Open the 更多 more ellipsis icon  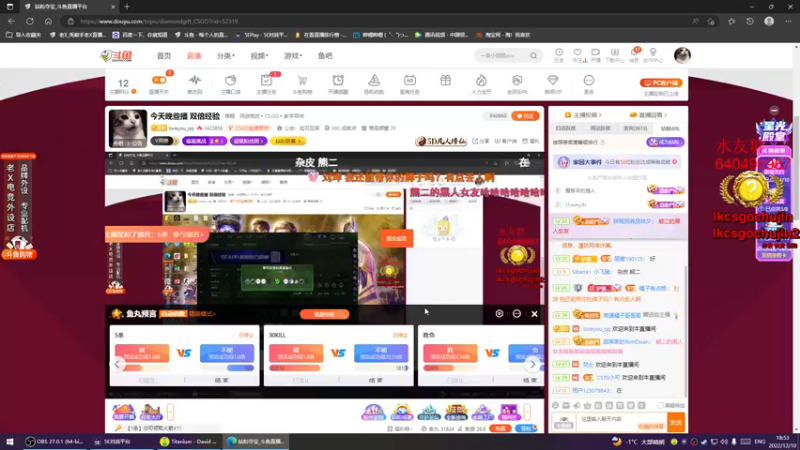[x=589, y=81]
